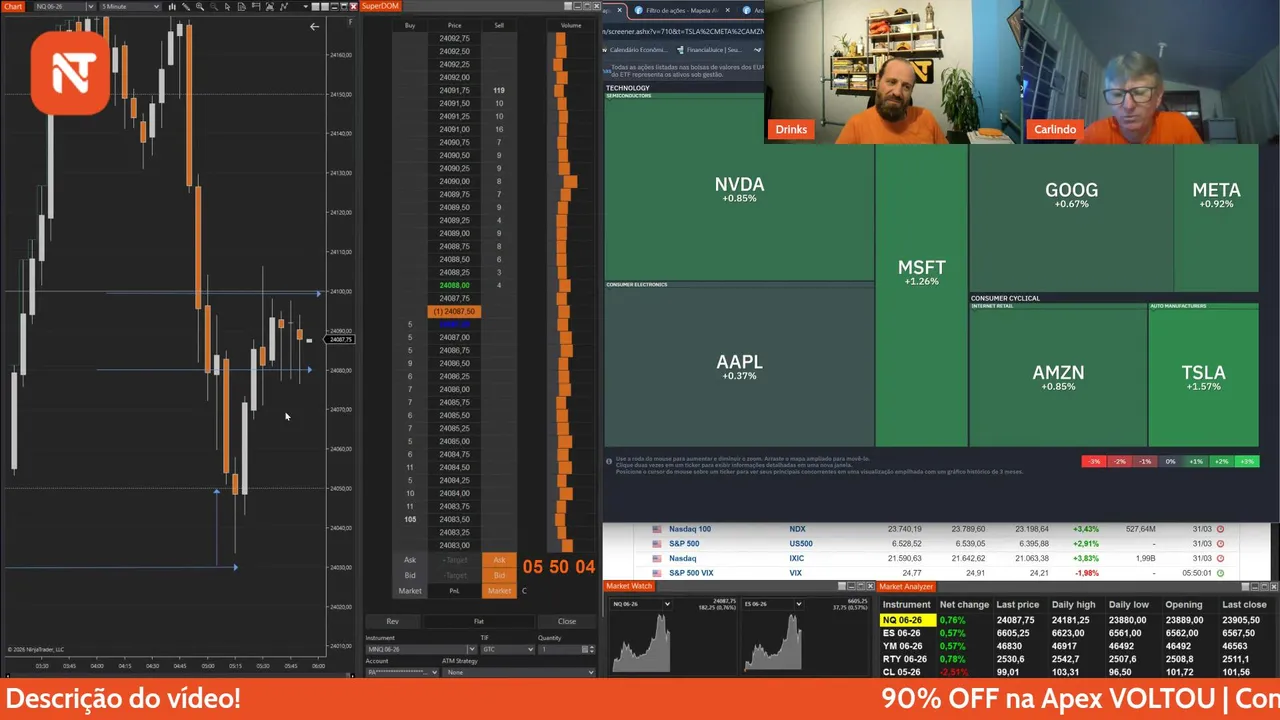Open the chart strategies icon
Screen dimensions: 1280x720
pos(284,7)
